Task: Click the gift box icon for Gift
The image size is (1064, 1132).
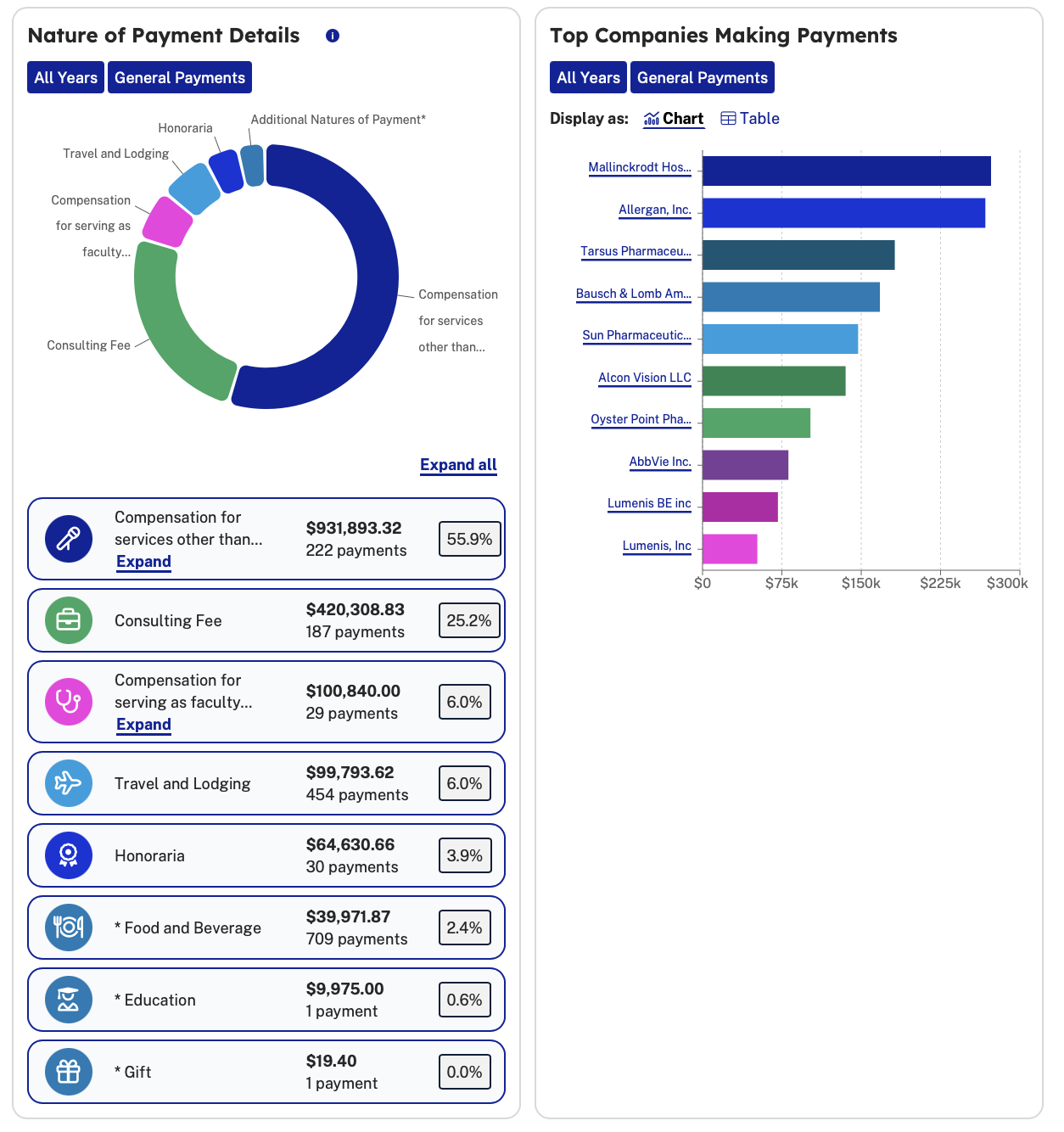Action: (x=69, y=1072)
